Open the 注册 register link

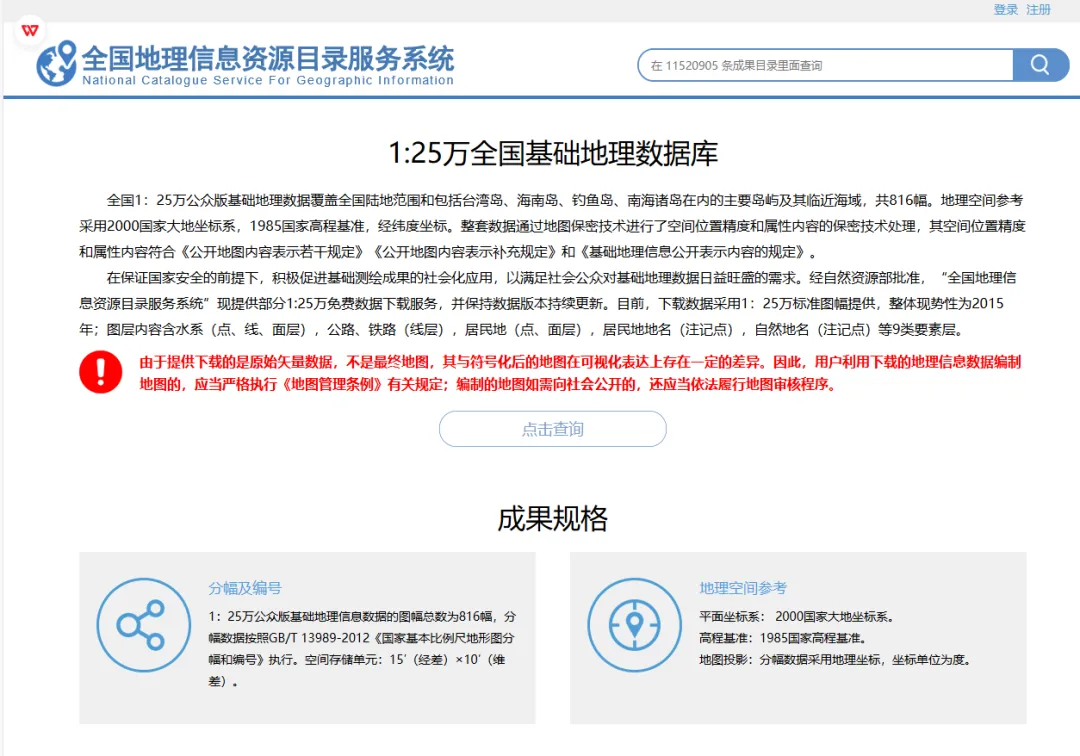tap(1038, 10)
